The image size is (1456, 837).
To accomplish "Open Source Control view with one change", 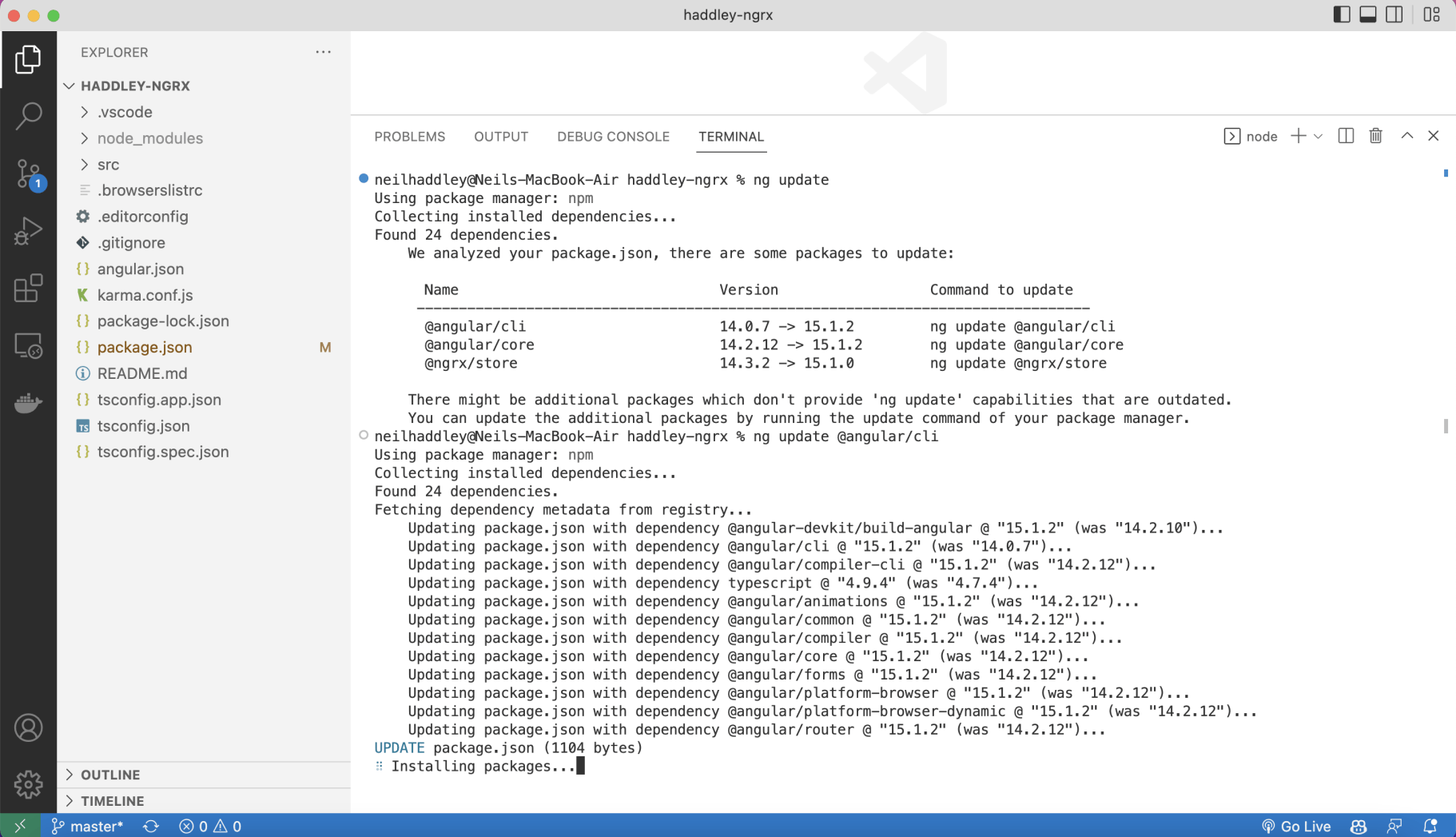I will (x=28, y=173).
